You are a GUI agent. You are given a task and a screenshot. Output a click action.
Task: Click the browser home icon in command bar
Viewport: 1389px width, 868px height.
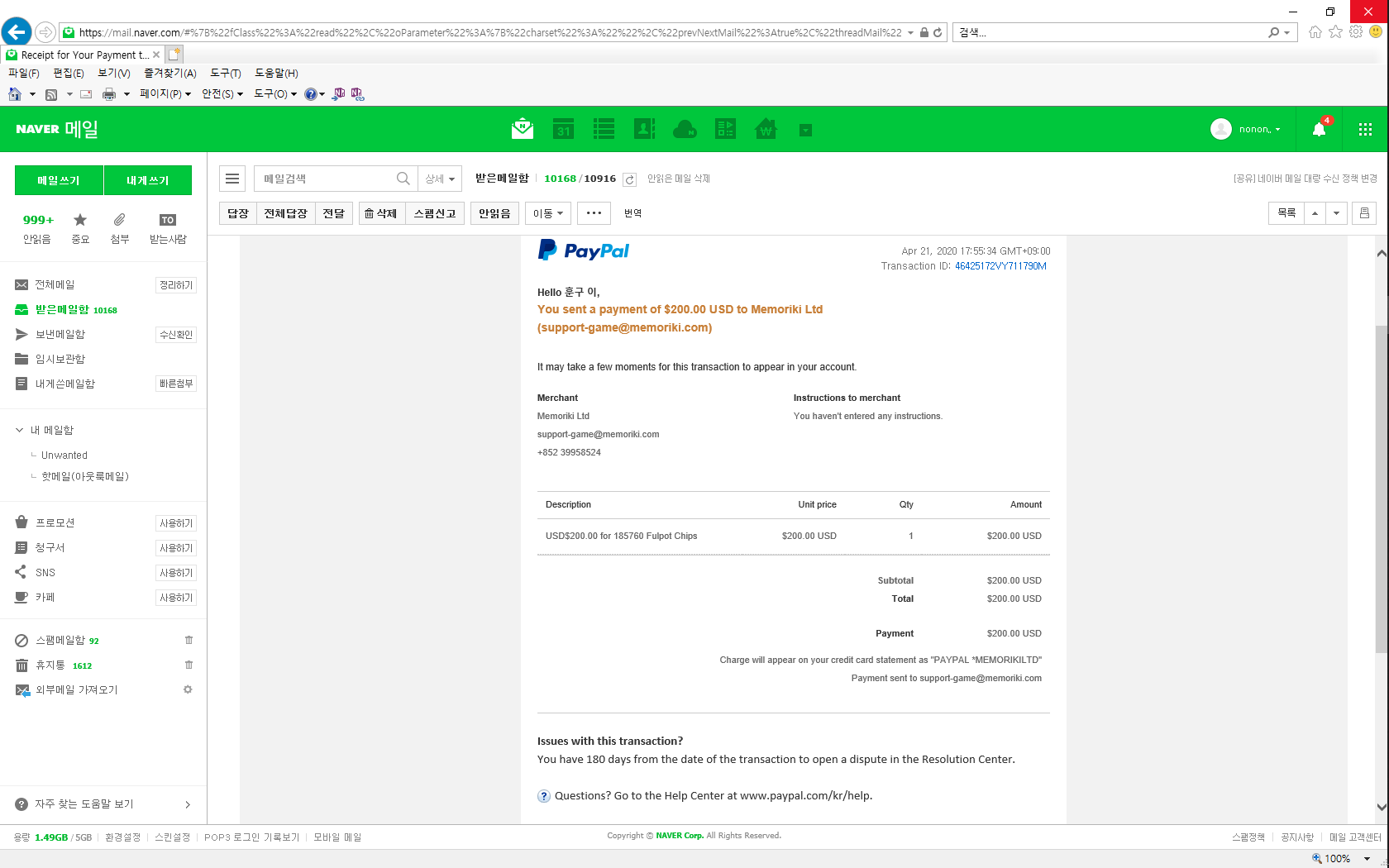(15, 94)
